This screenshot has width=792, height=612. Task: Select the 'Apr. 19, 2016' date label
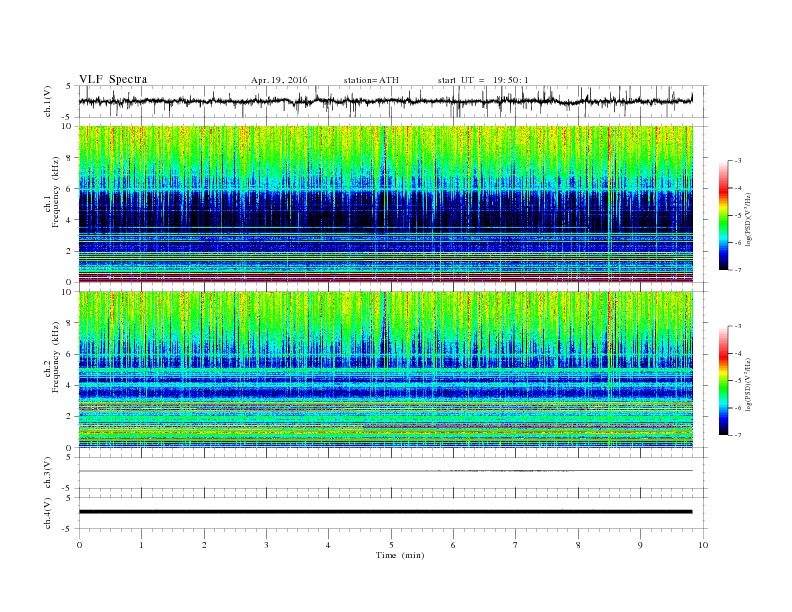point(279,80)
